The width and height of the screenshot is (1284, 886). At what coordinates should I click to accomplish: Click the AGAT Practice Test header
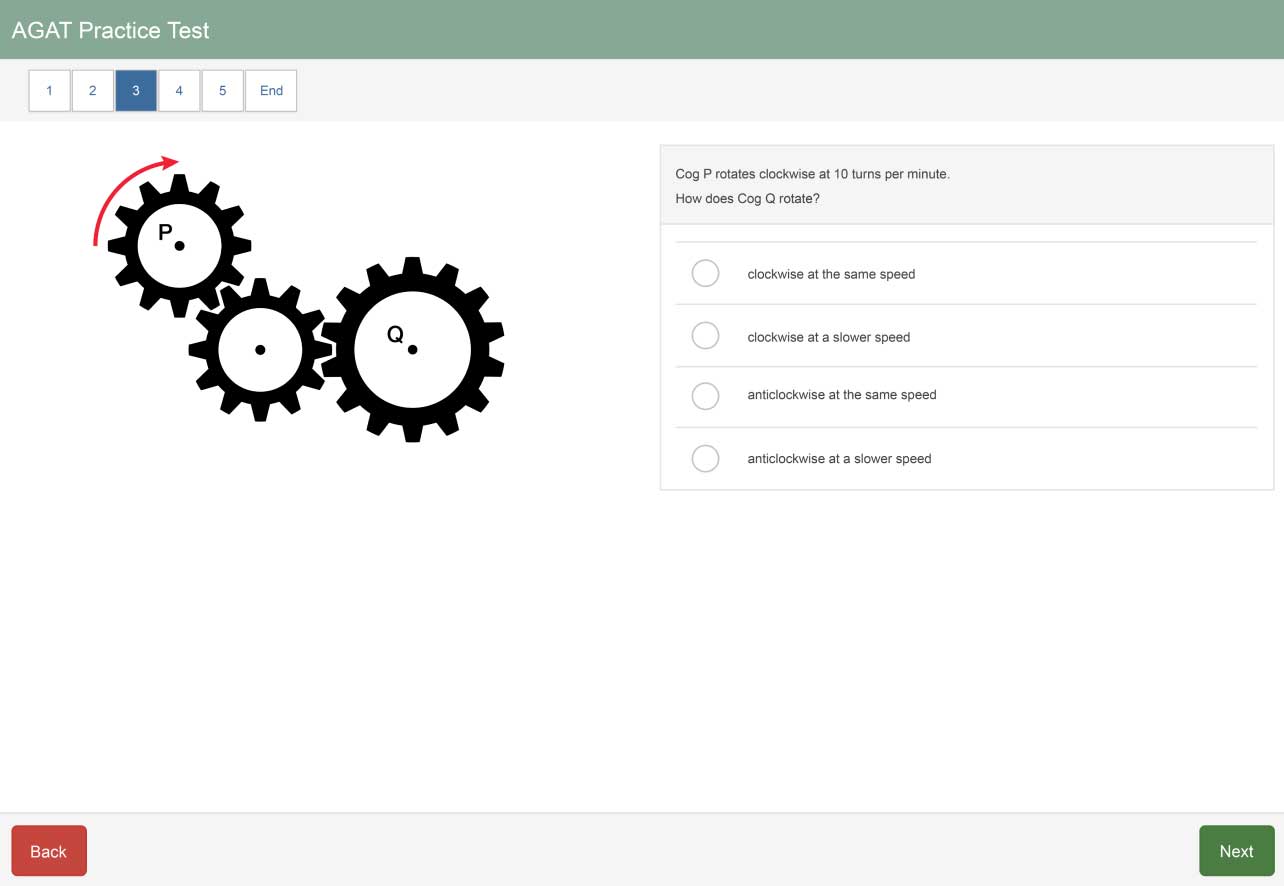(110, 30)
